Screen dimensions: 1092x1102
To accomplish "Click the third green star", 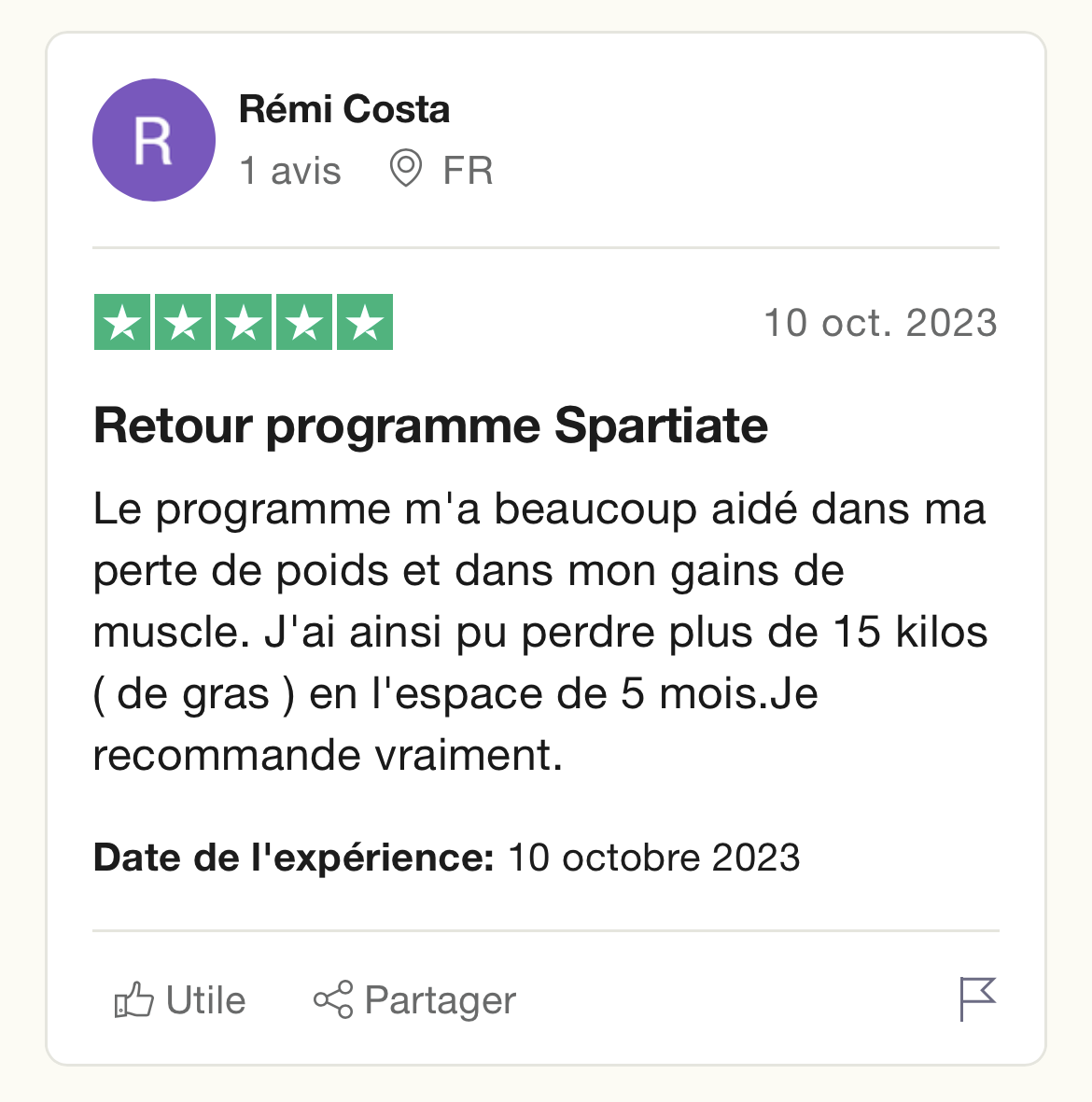I will pos(244,322).
